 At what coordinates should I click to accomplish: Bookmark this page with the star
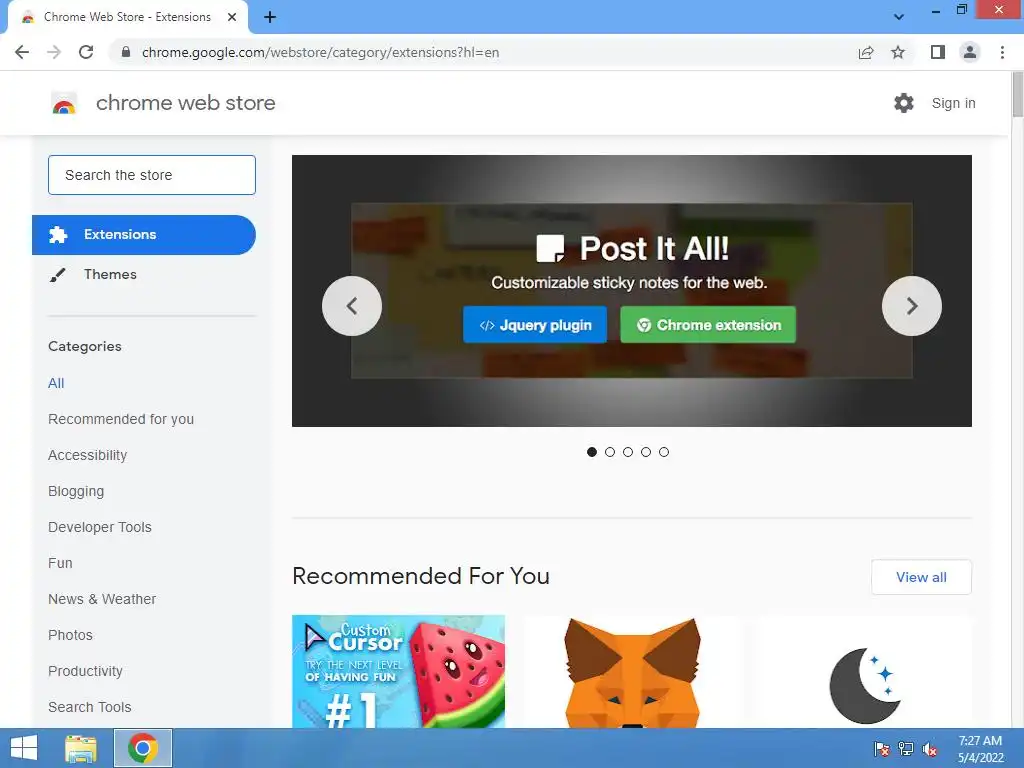898,52
